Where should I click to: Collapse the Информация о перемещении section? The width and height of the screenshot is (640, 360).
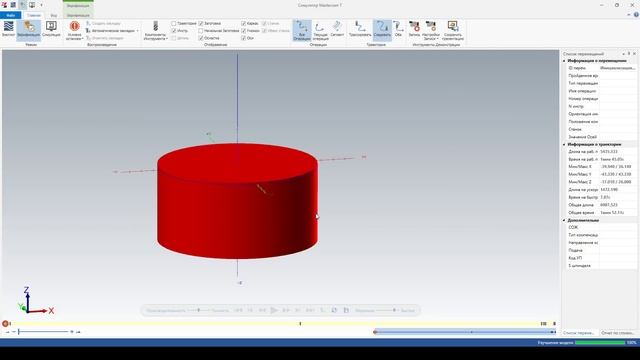coord(564,61)
